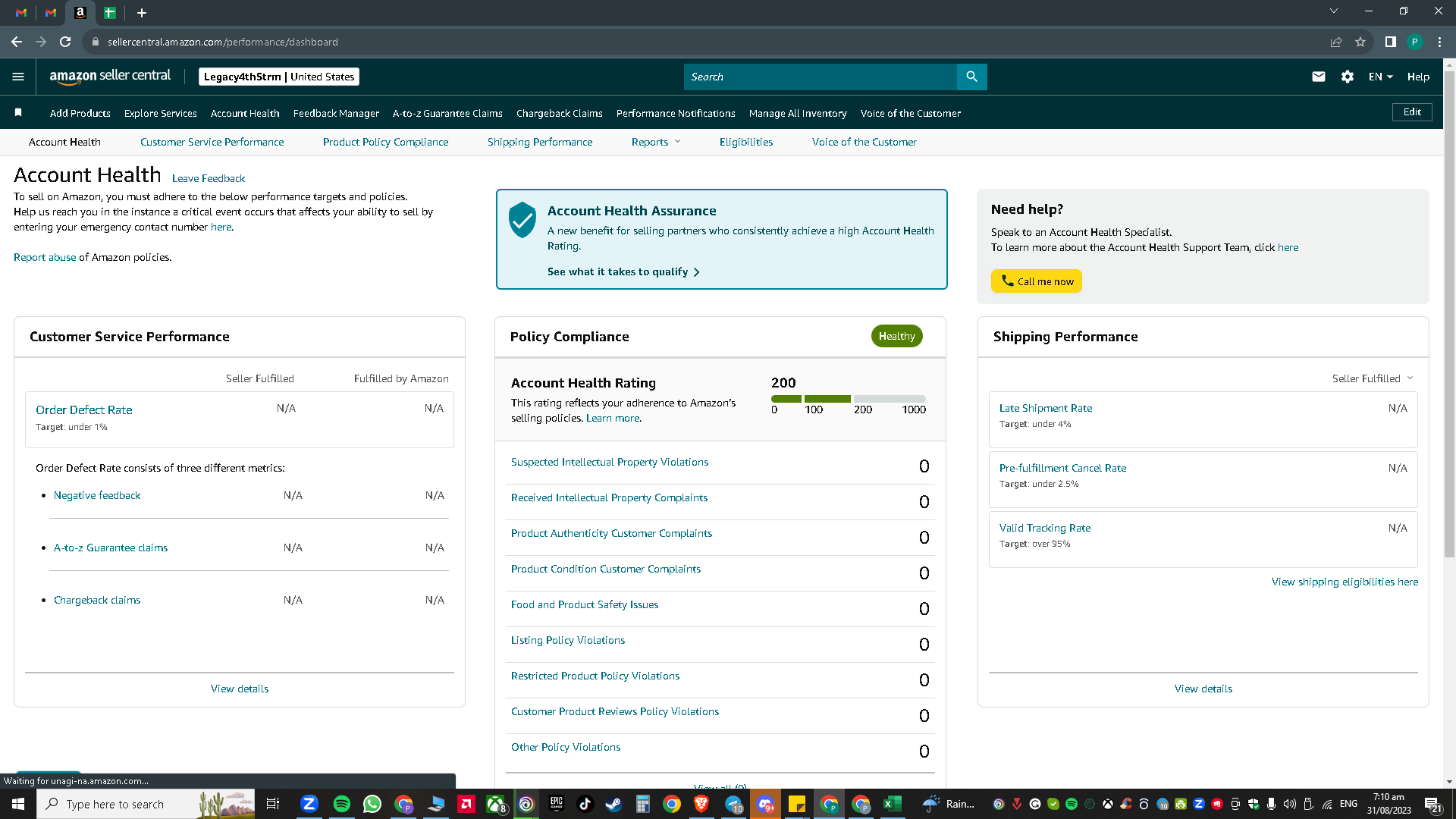Open the Customer Service Performance tab
Image resolution: width=1456 pixels, height=819 pixels.
212,142
